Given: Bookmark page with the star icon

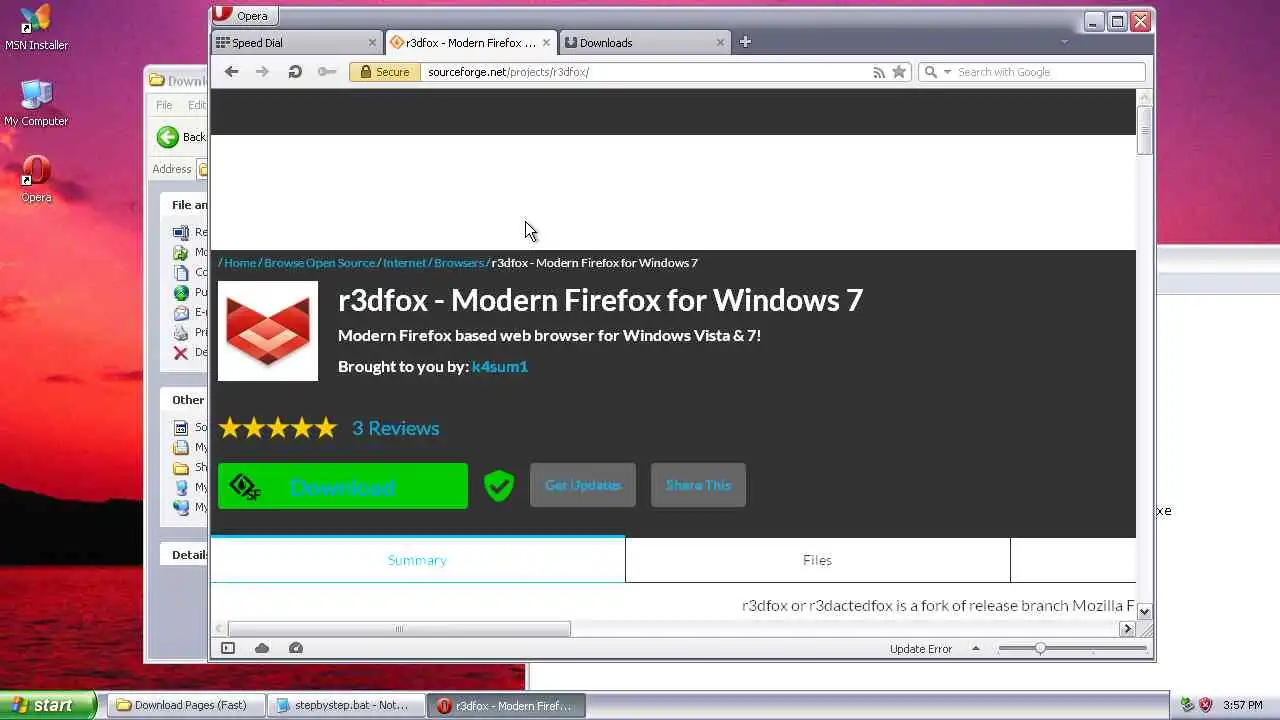Looking at the screenshot, I should [x=899, y=72].
